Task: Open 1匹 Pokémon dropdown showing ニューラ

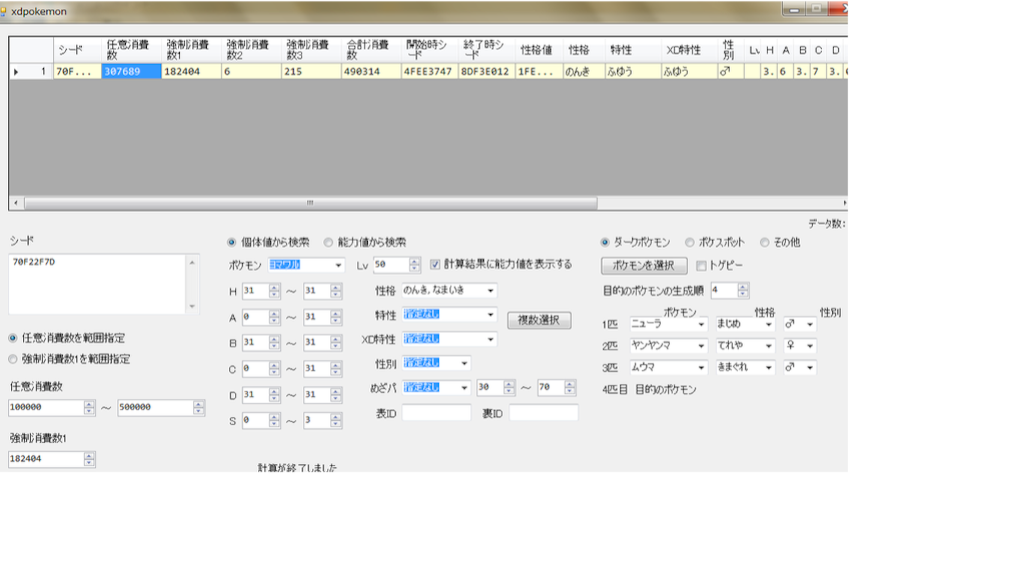Action: [701, 325]
